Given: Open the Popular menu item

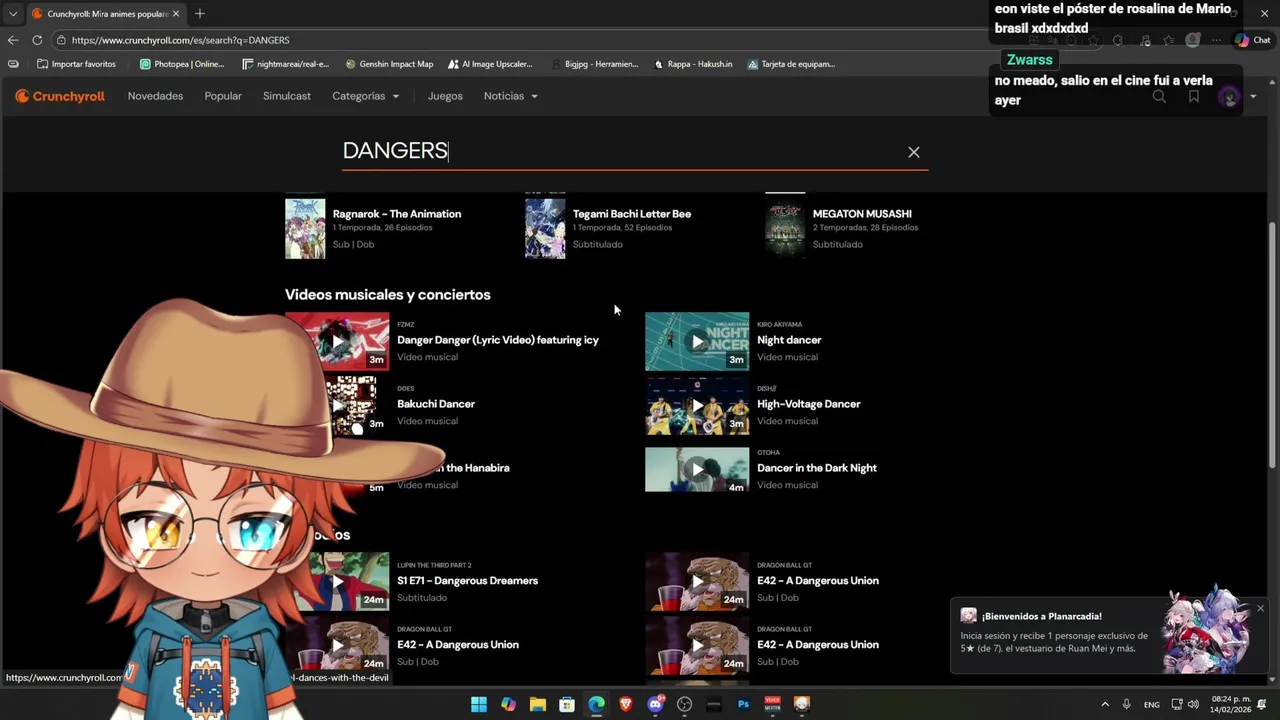Looking at the screenshot, I should tap(223, 96).
